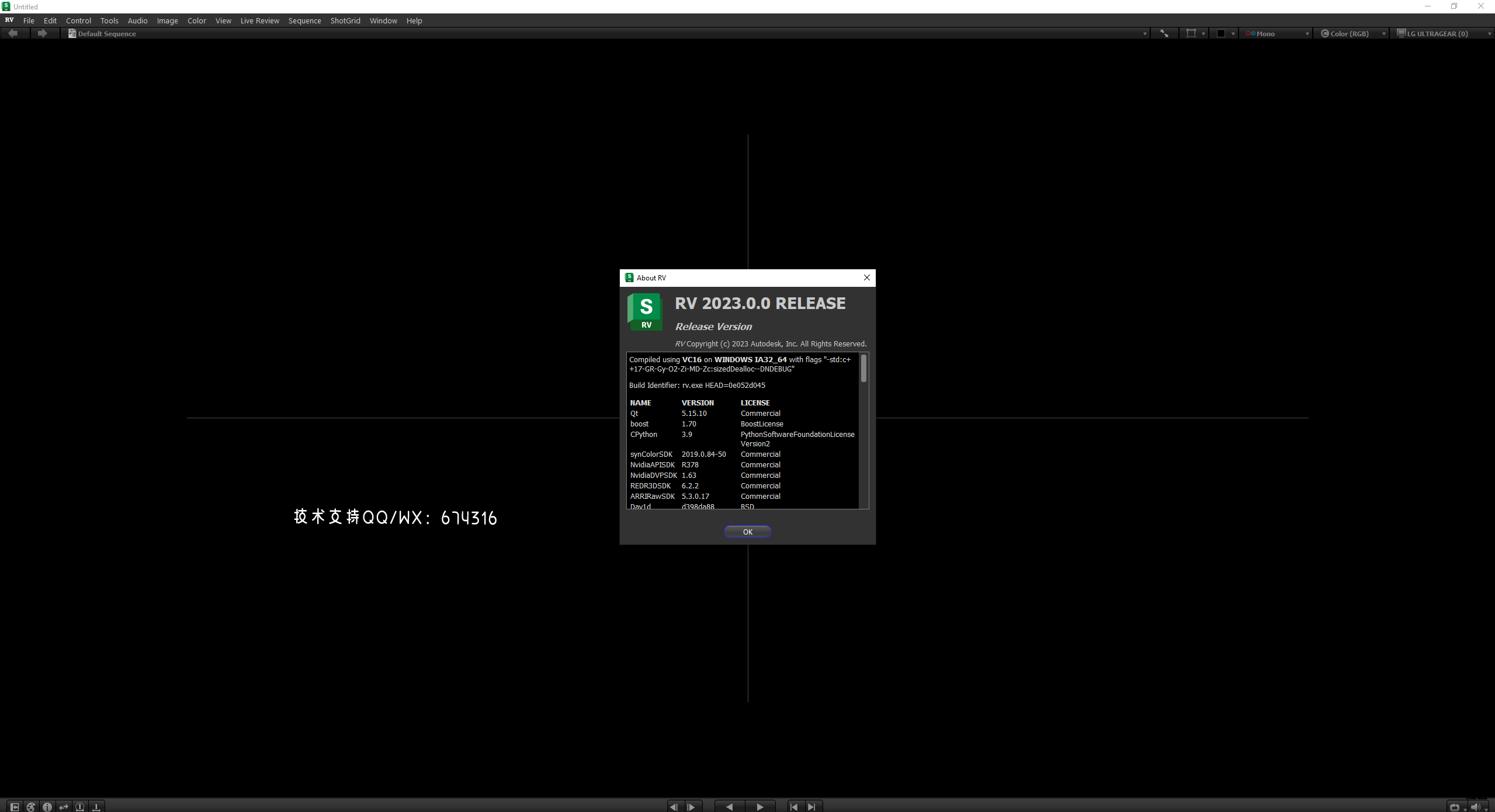The width and height of the screenshot is (1495, 812).
Task: Click the Default Sequence view icon
Action: pyautogui.click(x=72, y=33)
